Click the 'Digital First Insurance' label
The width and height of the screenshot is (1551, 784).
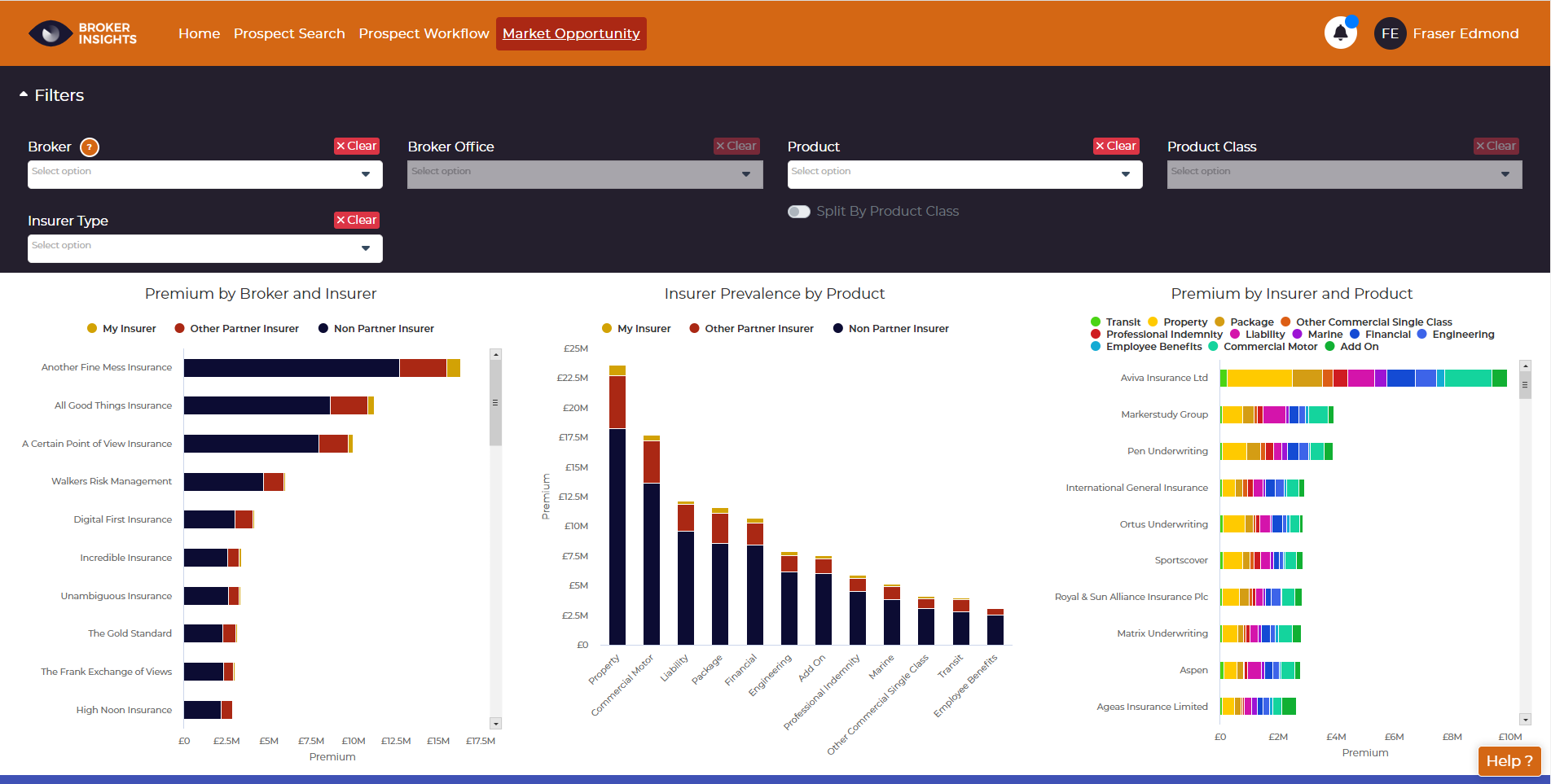(123, 519)
